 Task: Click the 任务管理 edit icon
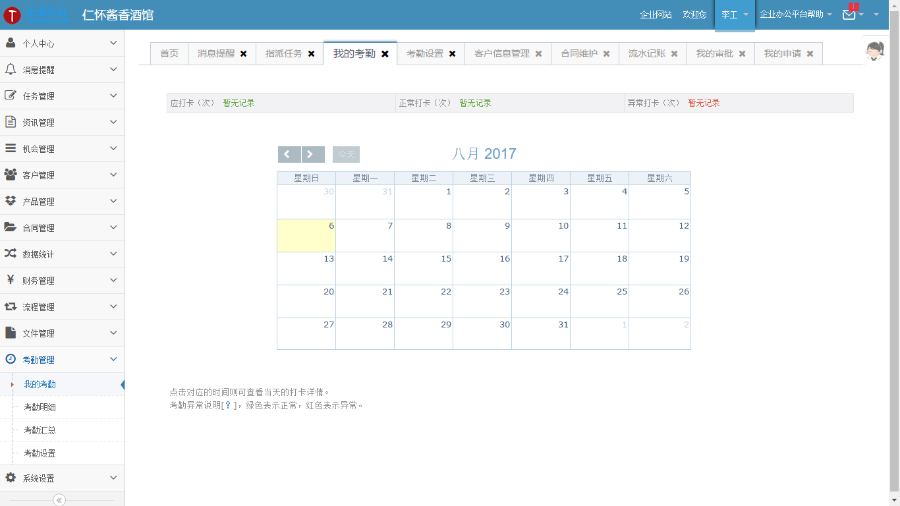(x=10, y=96)
